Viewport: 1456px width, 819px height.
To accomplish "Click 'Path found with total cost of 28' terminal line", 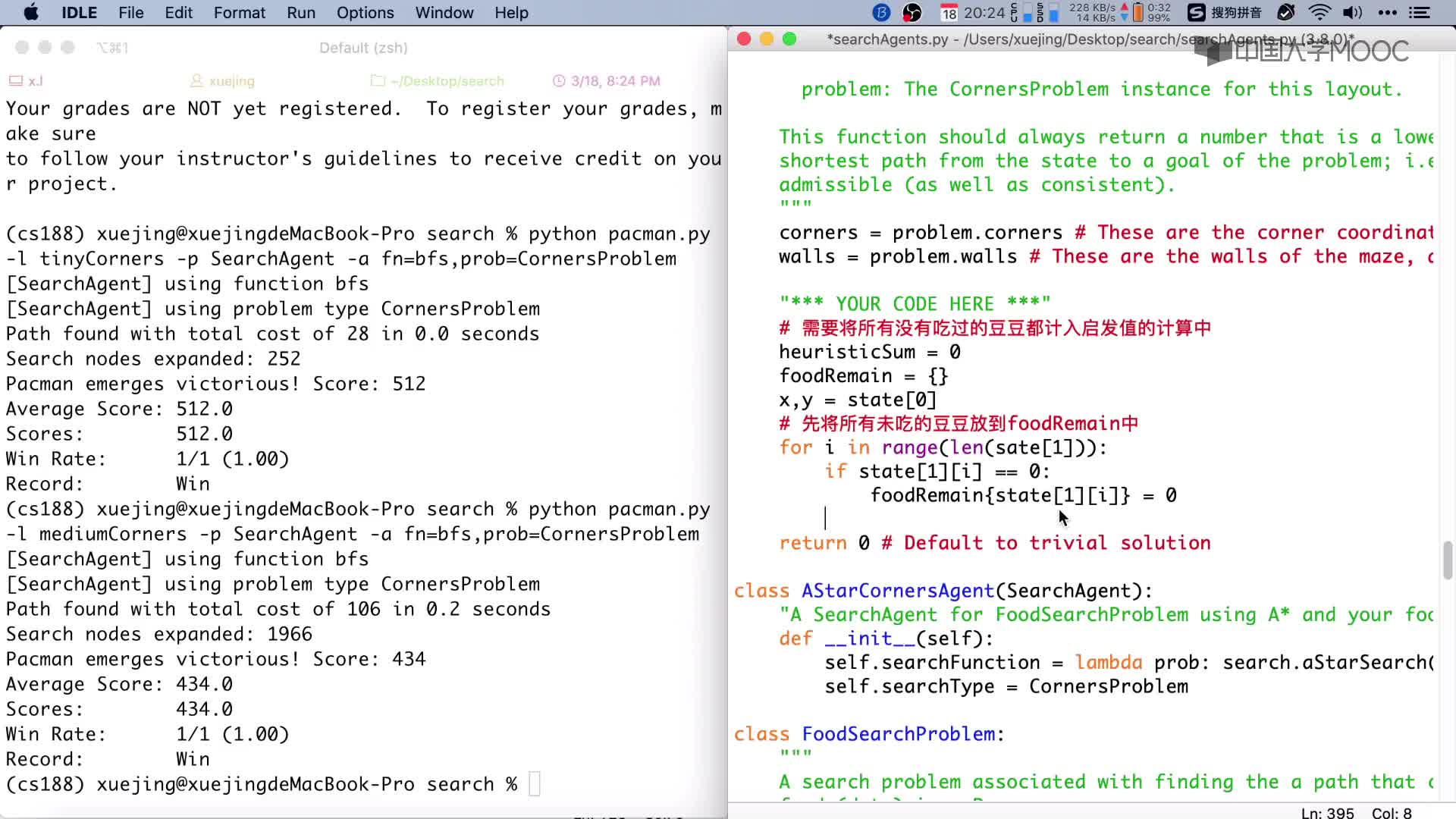I will coord(272,334).
